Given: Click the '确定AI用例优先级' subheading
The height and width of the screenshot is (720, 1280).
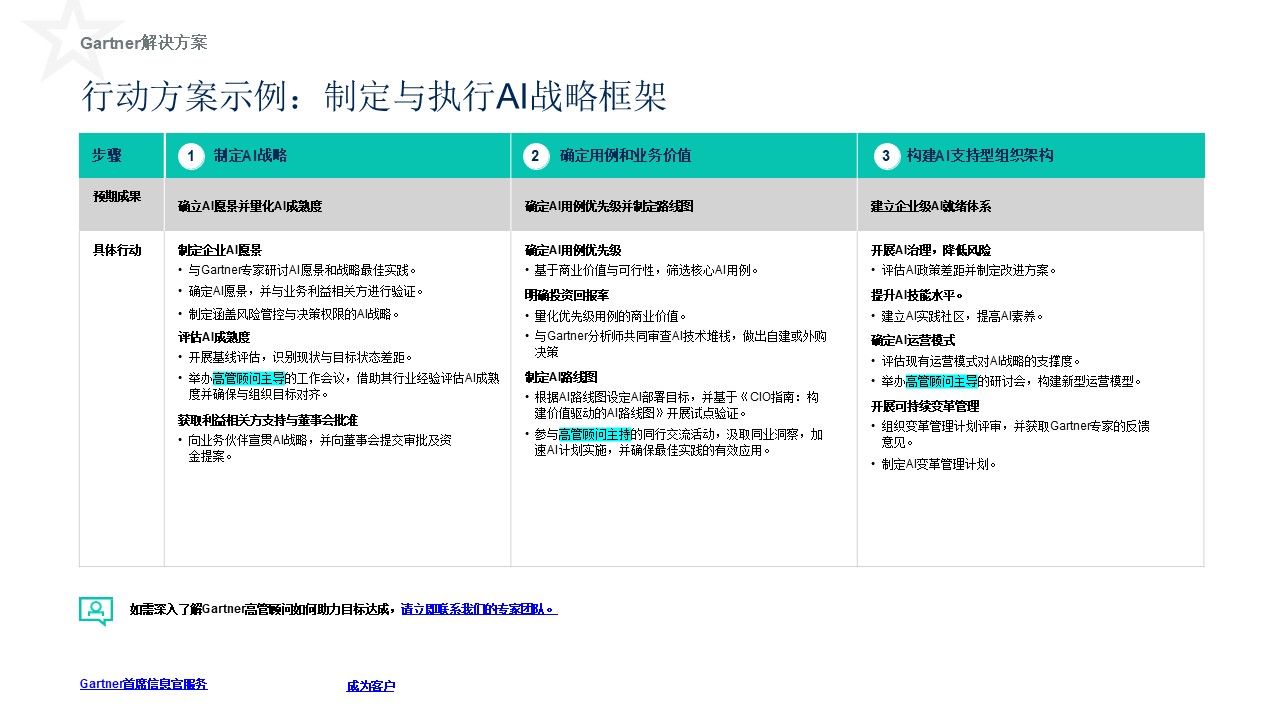Looking at the screenshot, I should (x=573, y=250).
